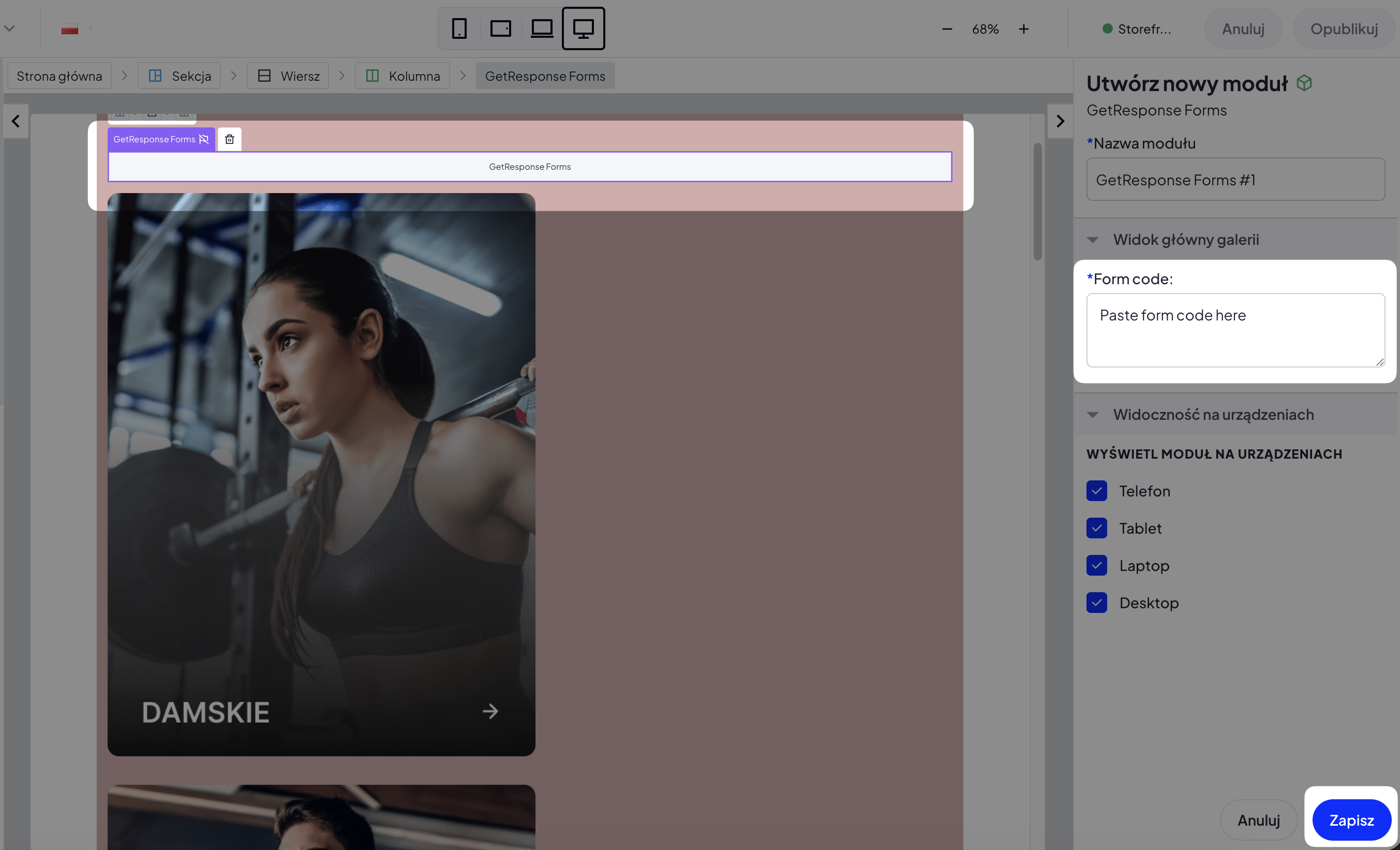
Task: Uncheck the Telefon checkbox
Action: click(x=1097, y=491)
